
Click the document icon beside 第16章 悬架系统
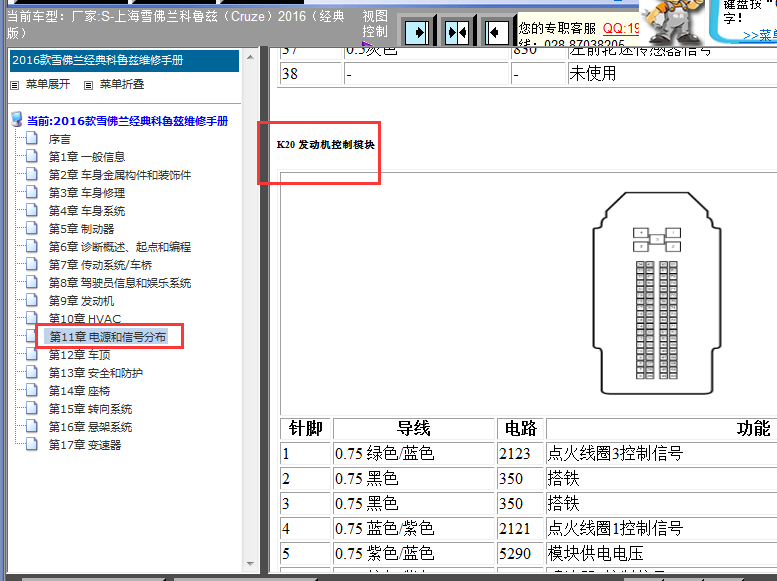(x=32, y=426)
